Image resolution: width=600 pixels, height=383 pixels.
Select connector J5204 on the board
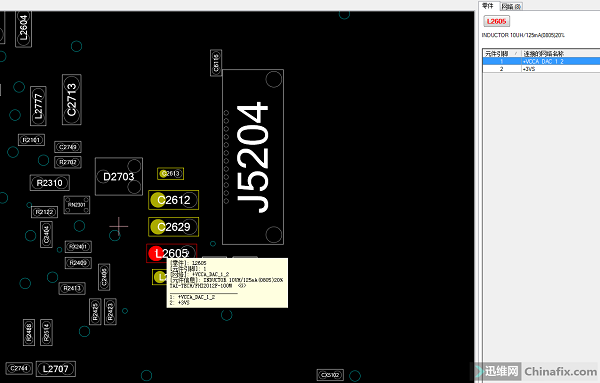click(x=253, y=157)
